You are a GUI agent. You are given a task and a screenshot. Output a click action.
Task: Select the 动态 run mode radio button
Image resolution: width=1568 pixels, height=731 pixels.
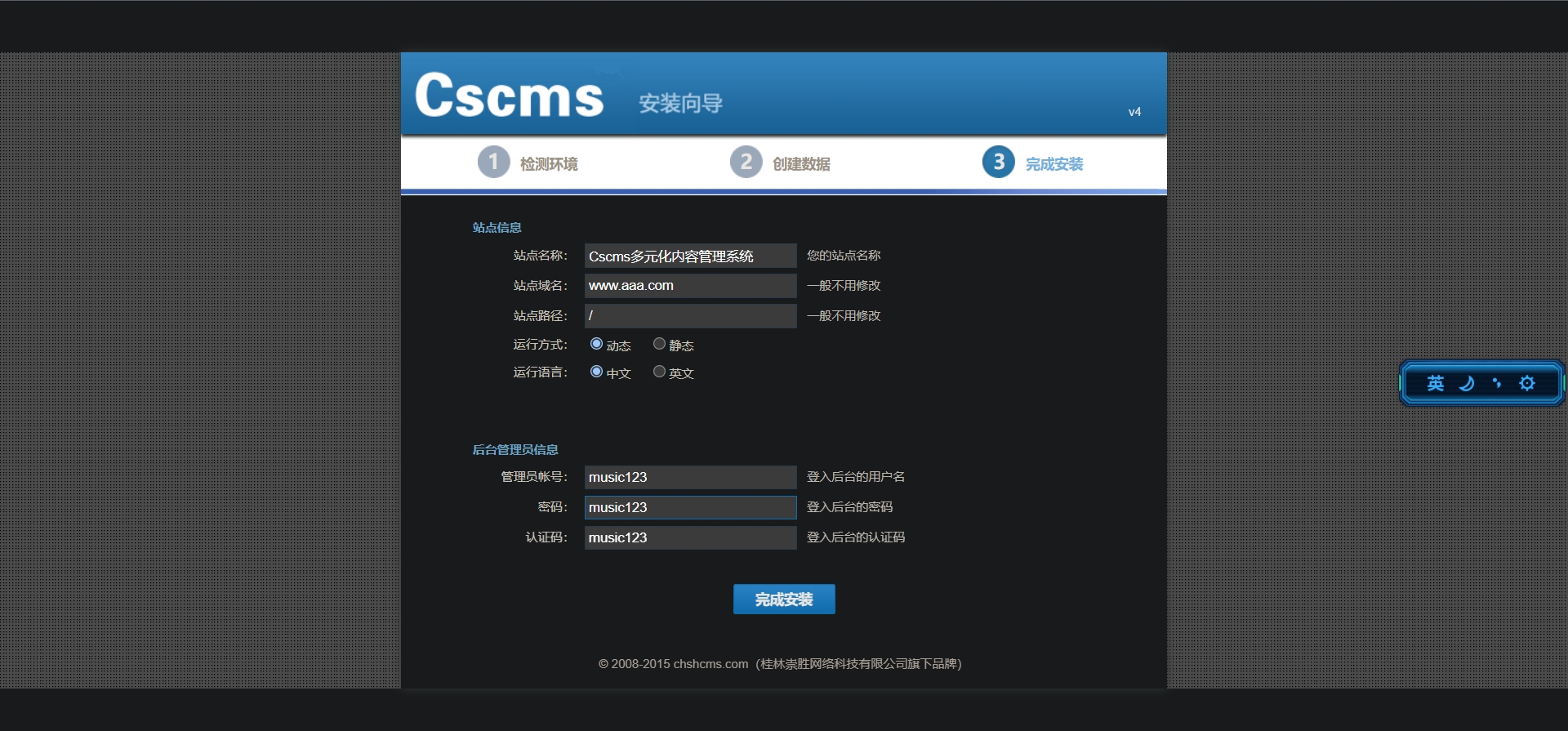(596, 344)
